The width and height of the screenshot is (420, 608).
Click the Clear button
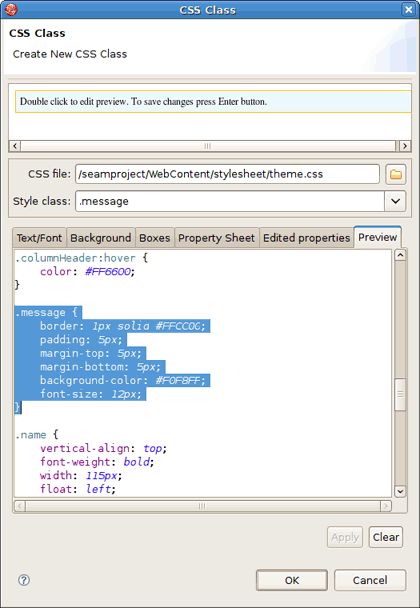click(x=386, y=537)
